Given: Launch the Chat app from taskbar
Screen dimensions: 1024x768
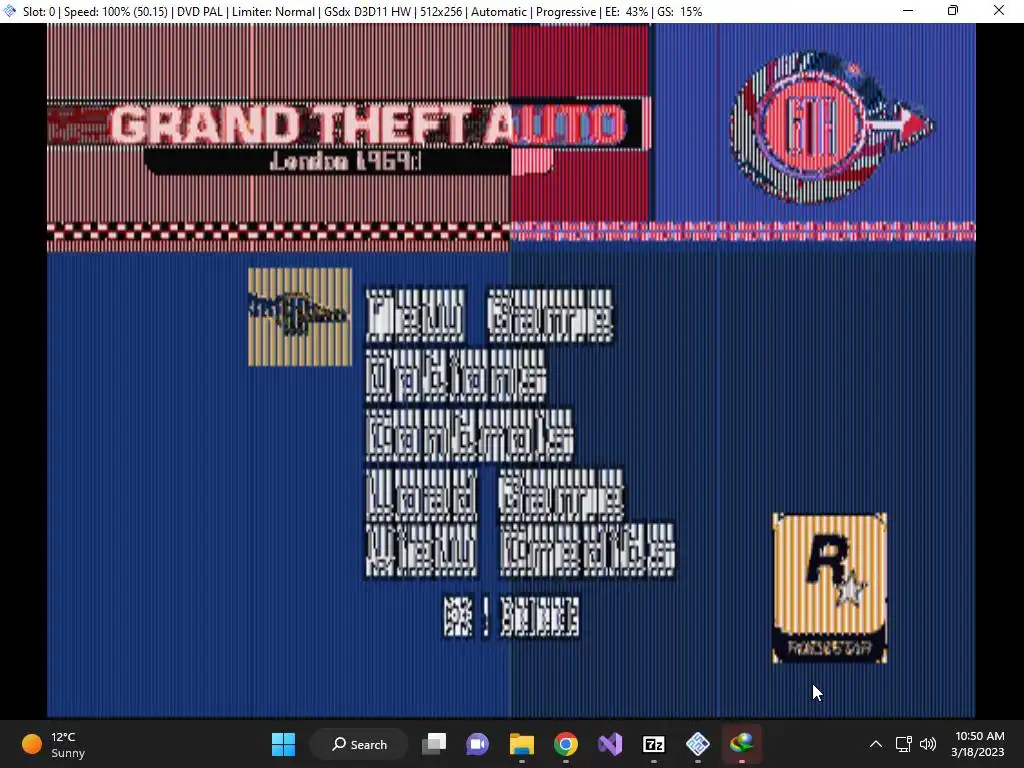Looking at the screenshot, I should [477, 744].
